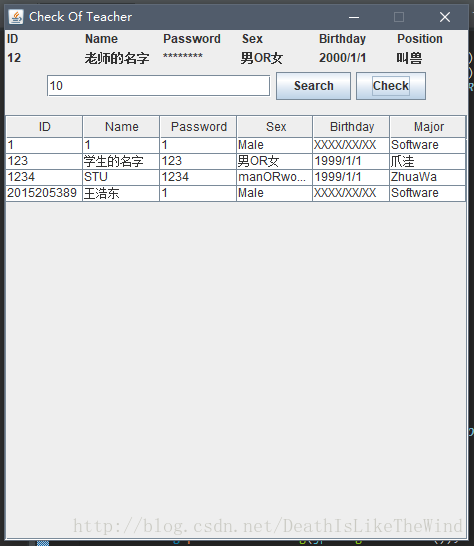Click the Birthday column header in table
The image size is (474, 546).
351,127
